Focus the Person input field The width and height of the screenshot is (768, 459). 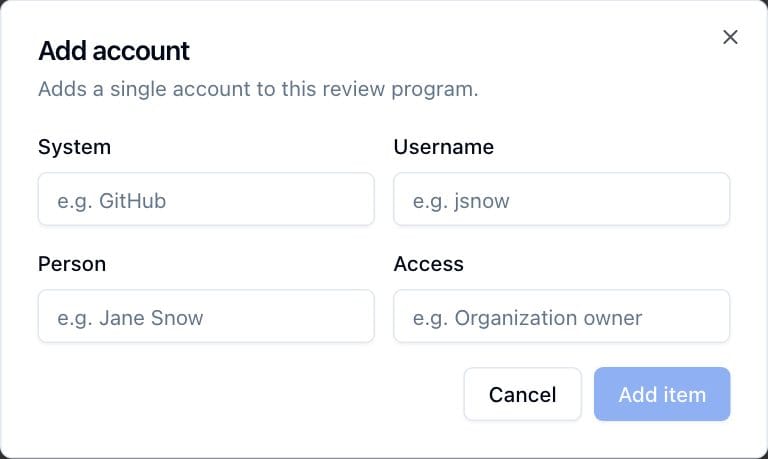pos(206,316)
